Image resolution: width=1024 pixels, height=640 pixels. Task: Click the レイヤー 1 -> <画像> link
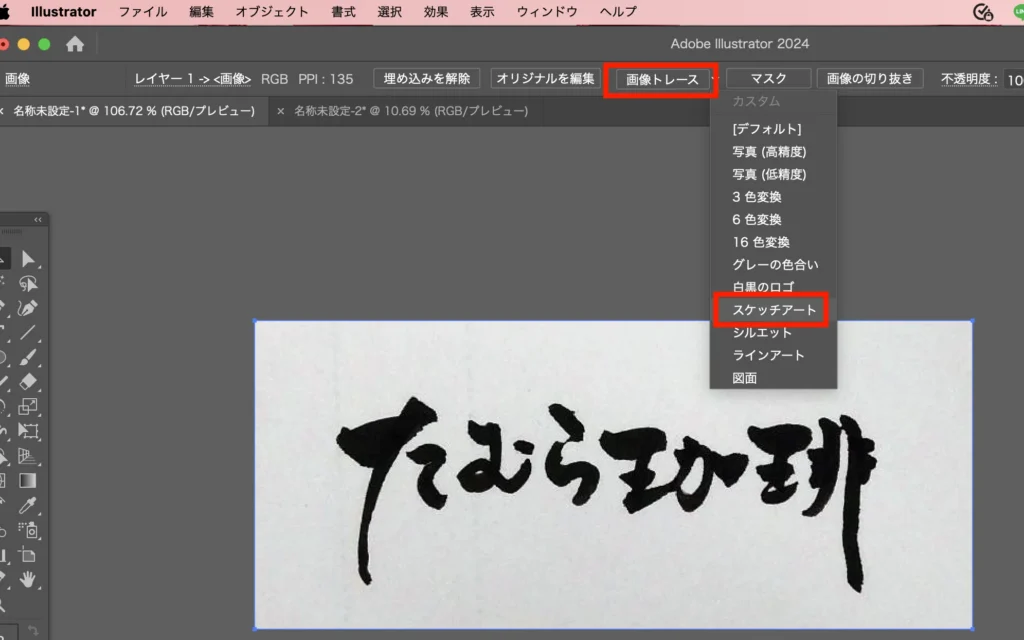click(x=193, y=79)
